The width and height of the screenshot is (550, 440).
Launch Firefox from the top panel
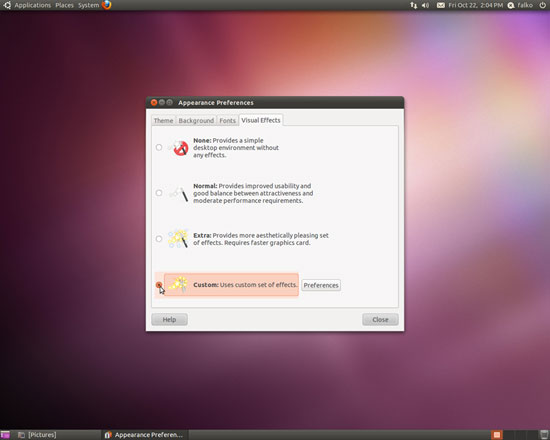[107, 5]
